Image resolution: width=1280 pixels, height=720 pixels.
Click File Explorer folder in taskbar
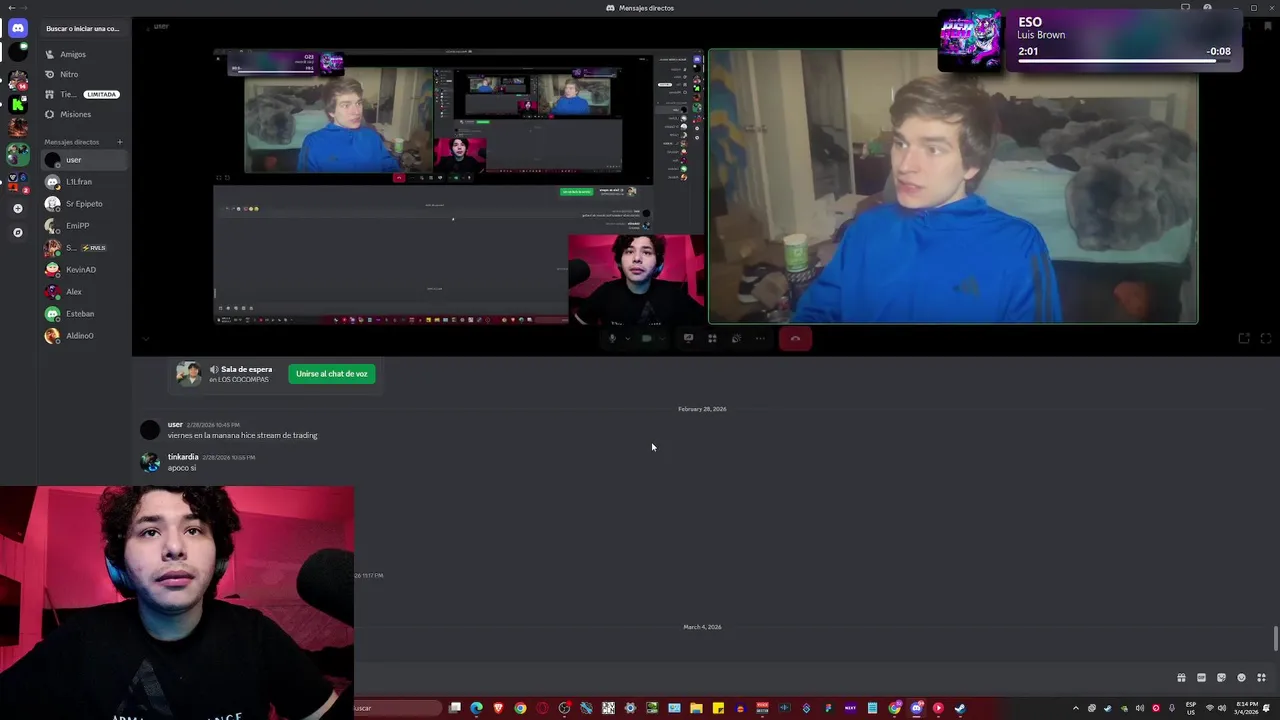coord(696,708)
